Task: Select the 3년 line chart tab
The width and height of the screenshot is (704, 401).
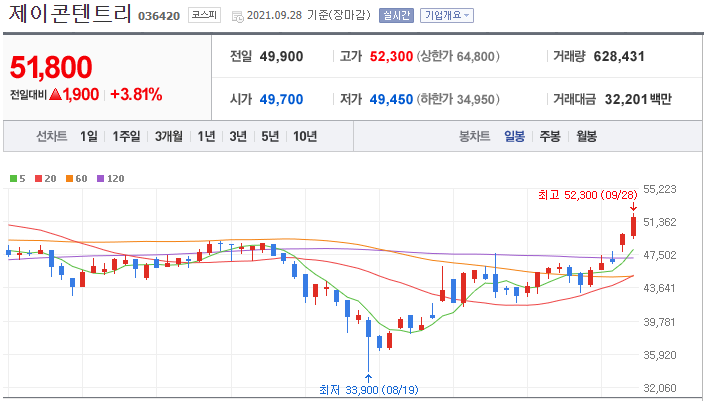Action: tap(238, 136)
